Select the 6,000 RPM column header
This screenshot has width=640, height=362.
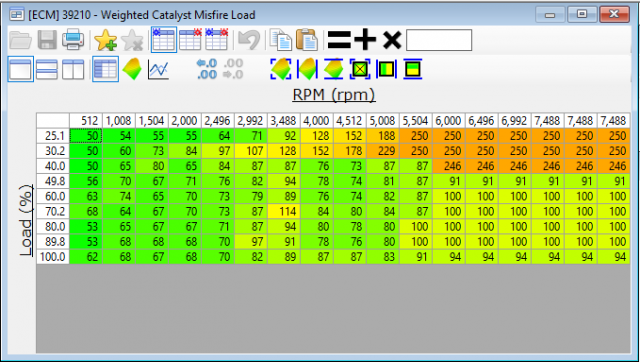pyautogui.click(x=449, y=121)
